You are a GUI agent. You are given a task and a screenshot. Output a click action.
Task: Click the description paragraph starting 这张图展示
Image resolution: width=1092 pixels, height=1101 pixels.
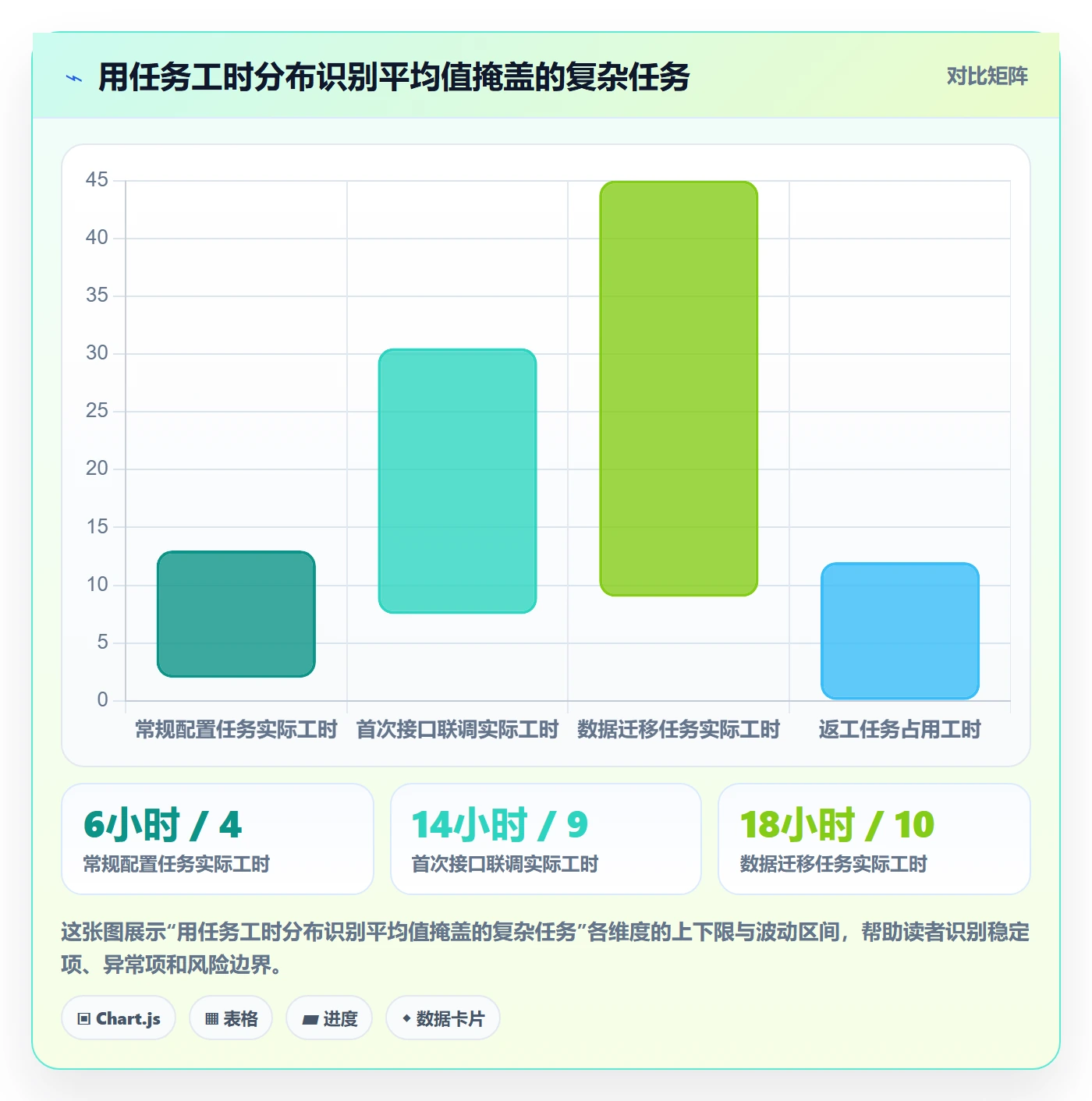545,947
